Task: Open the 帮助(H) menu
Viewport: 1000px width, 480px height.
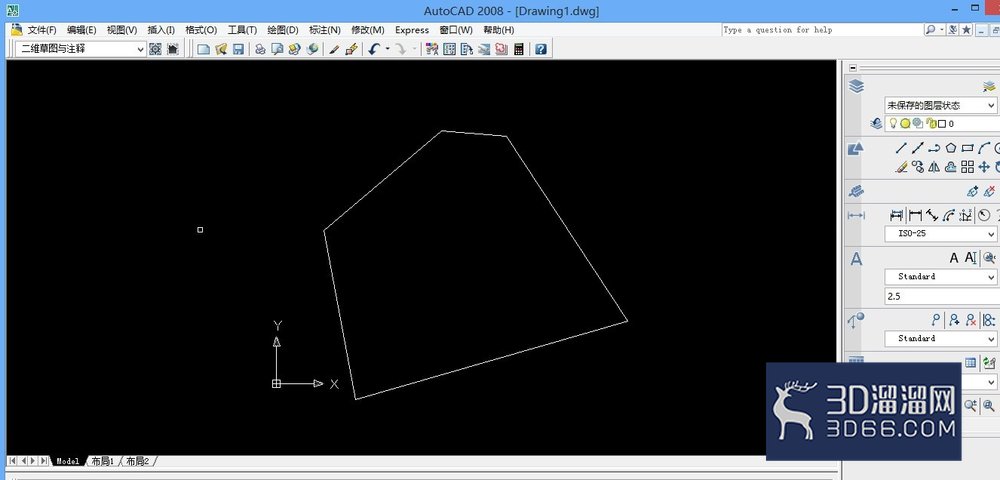Action: pyautogui.click(x=499, y=30)
